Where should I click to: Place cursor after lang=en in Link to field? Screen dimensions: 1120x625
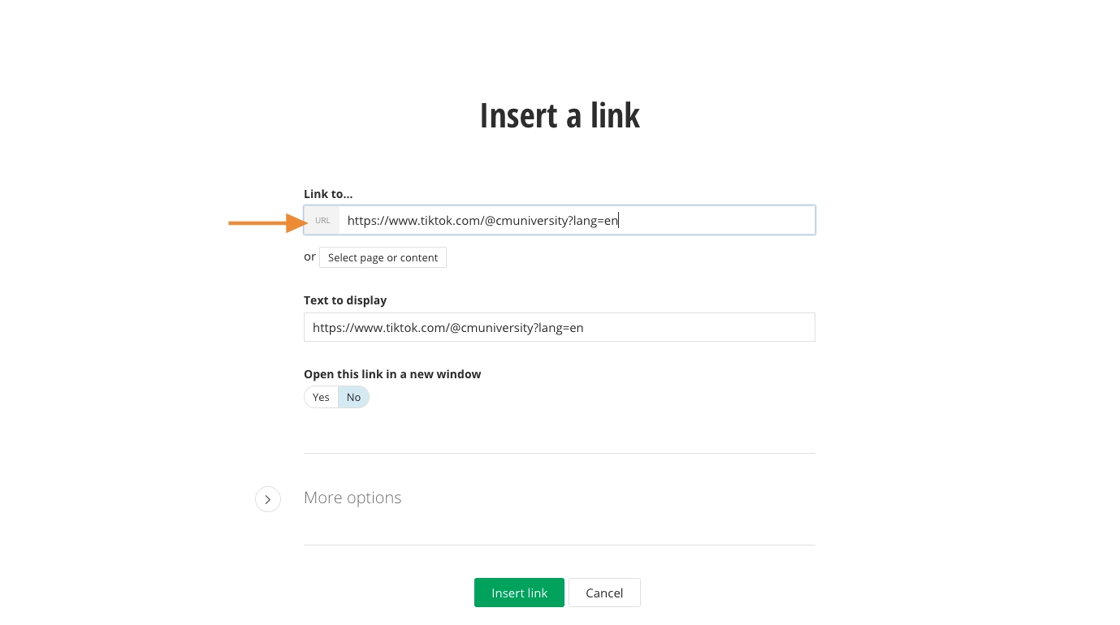click(620, 221)
